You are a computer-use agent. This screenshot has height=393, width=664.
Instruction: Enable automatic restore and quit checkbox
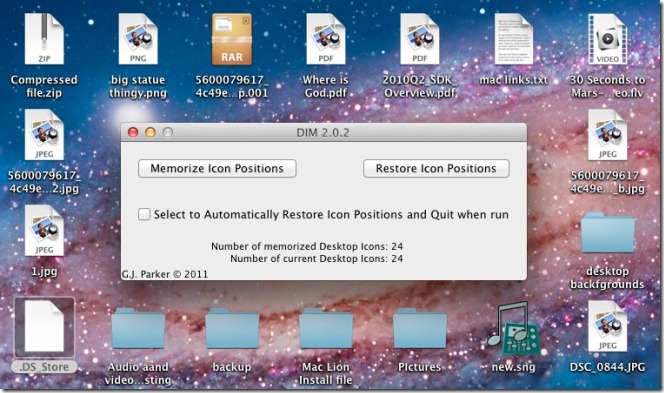click(144, 214)
